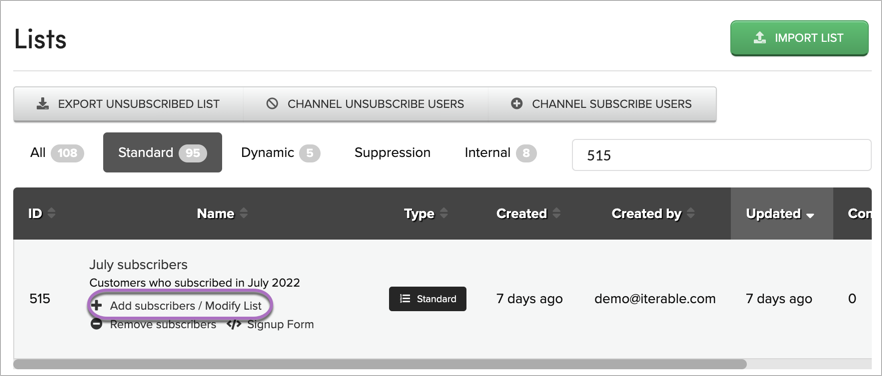
Task: Click the ban icon beside Channel Unsubscribe Users
Action: coord(272,104)
